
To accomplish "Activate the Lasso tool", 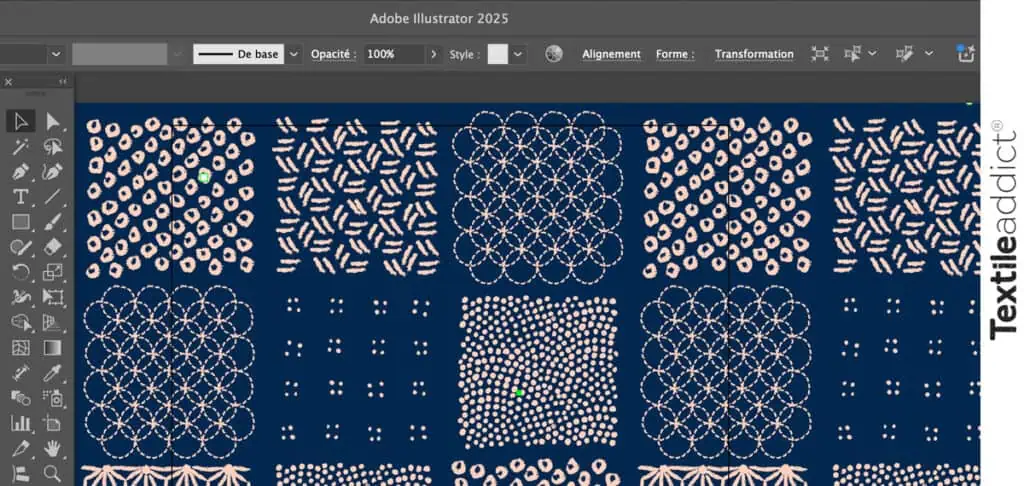I will click(x=53, y=146).
